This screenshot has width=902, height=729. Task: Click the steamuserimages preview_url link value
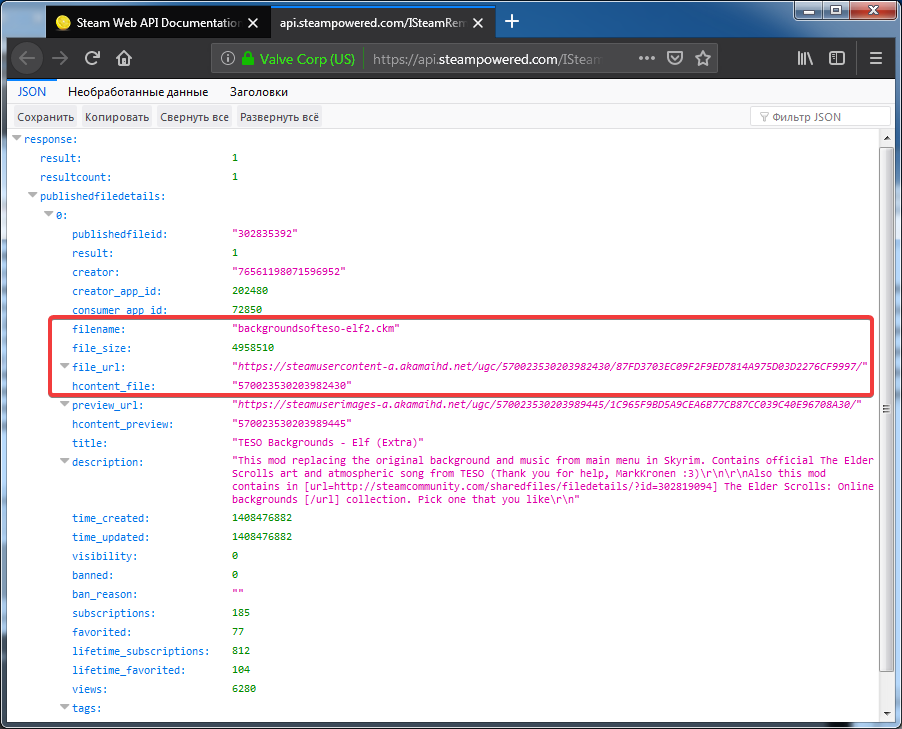[546, 404]
